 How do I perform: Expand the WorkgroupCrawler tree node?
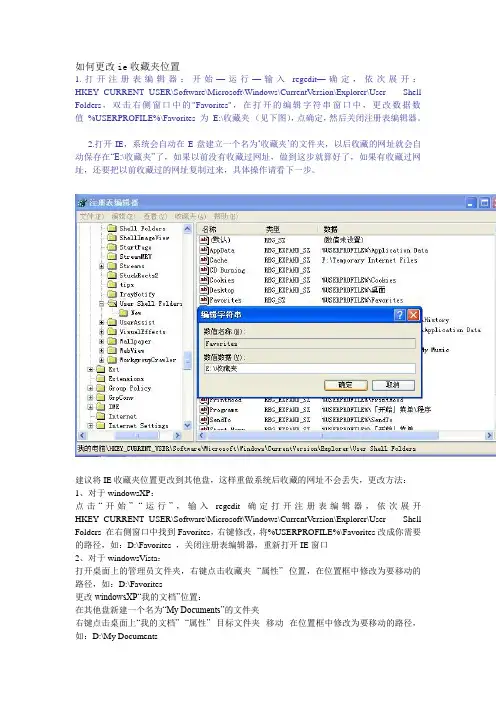102,360
